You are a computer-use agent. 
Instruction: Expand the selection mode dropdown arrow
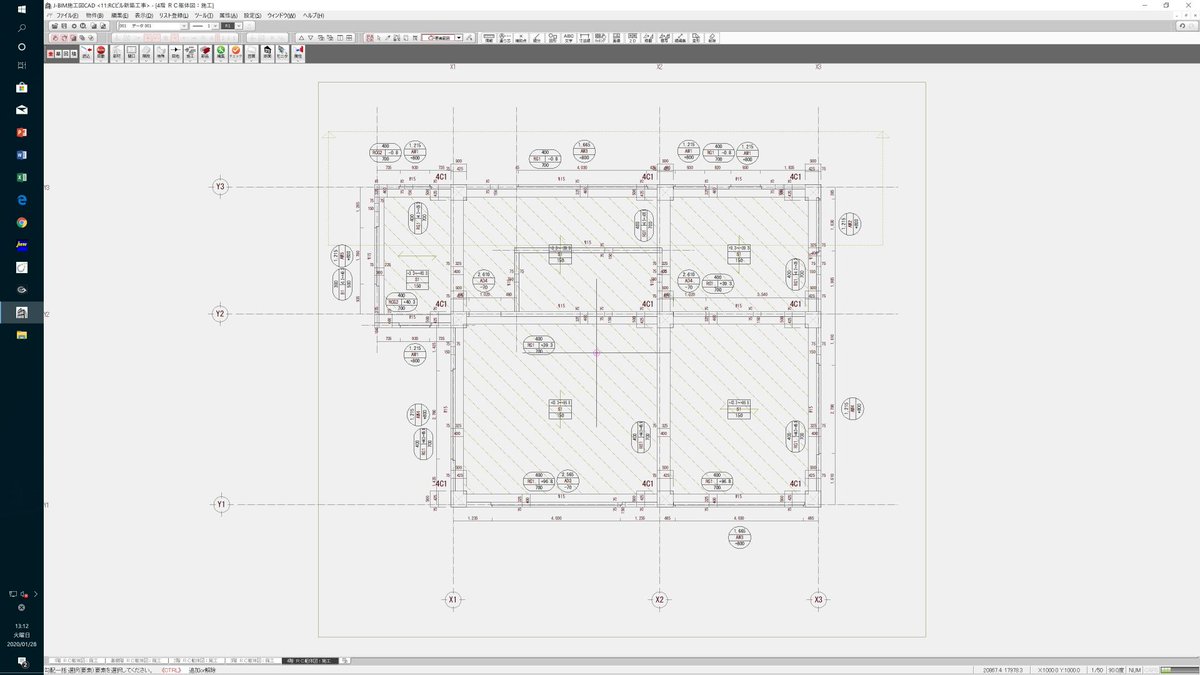click(459, 37)
